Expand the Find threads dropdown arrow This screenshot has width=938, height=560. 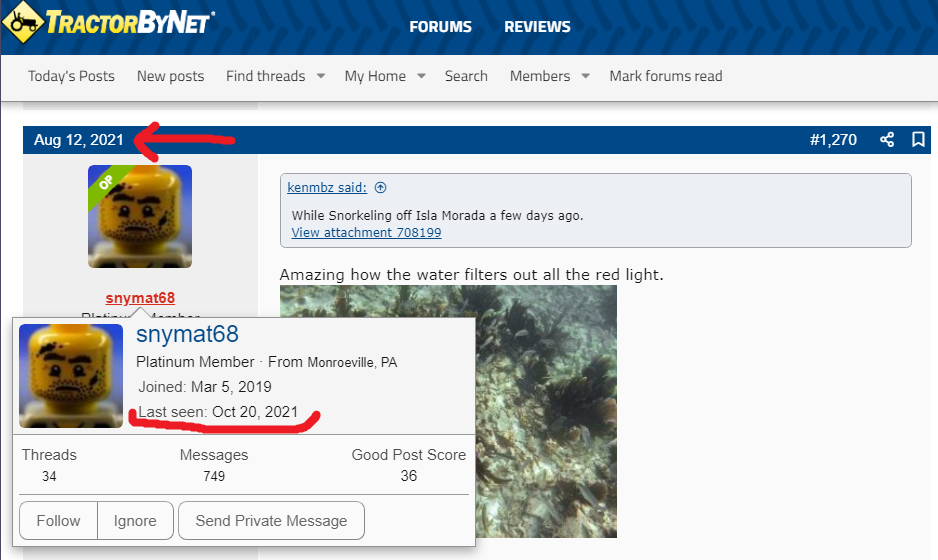[x=321, y=76]
